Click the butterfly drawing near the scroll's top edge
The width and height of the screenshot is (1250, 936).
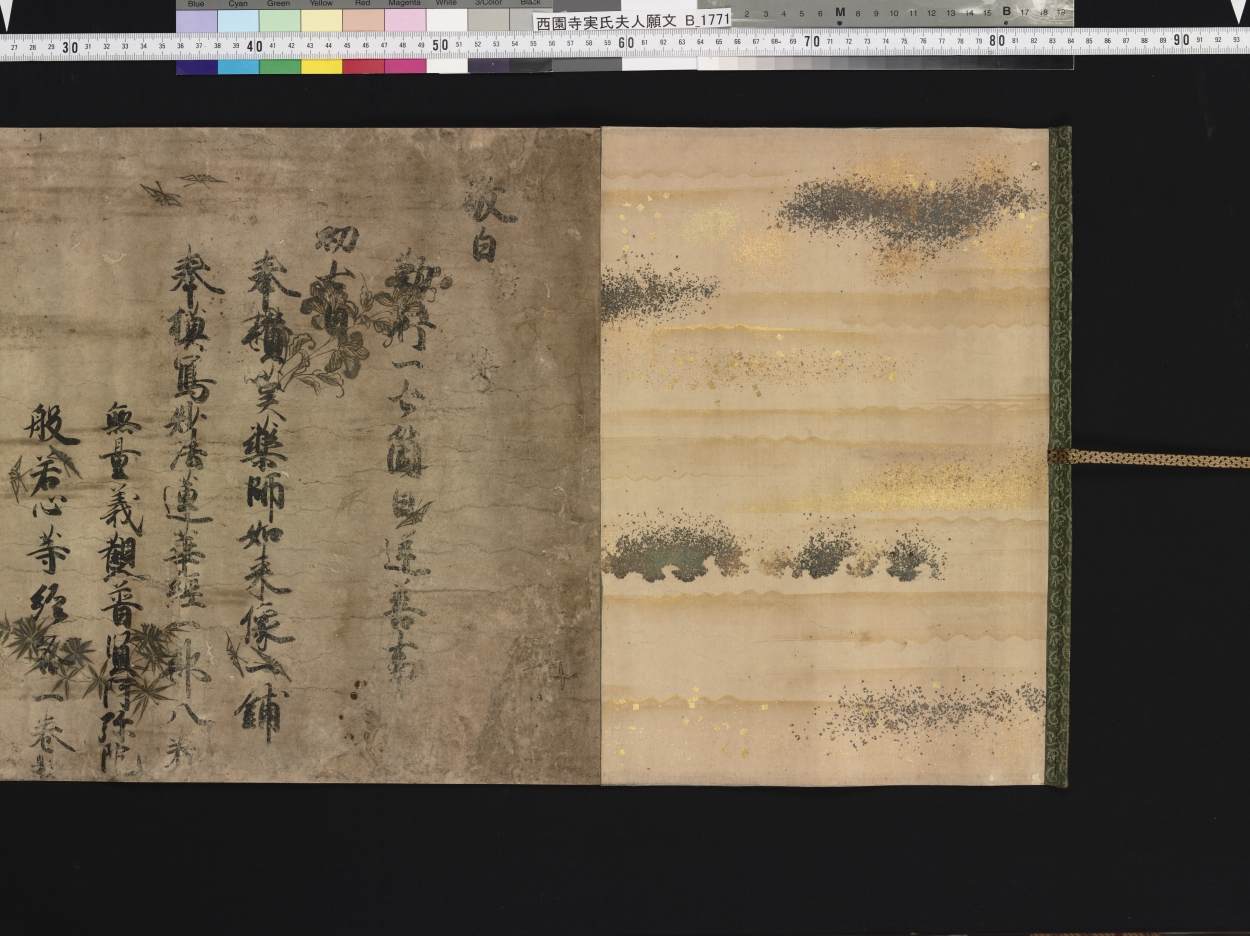pos(184,187)
